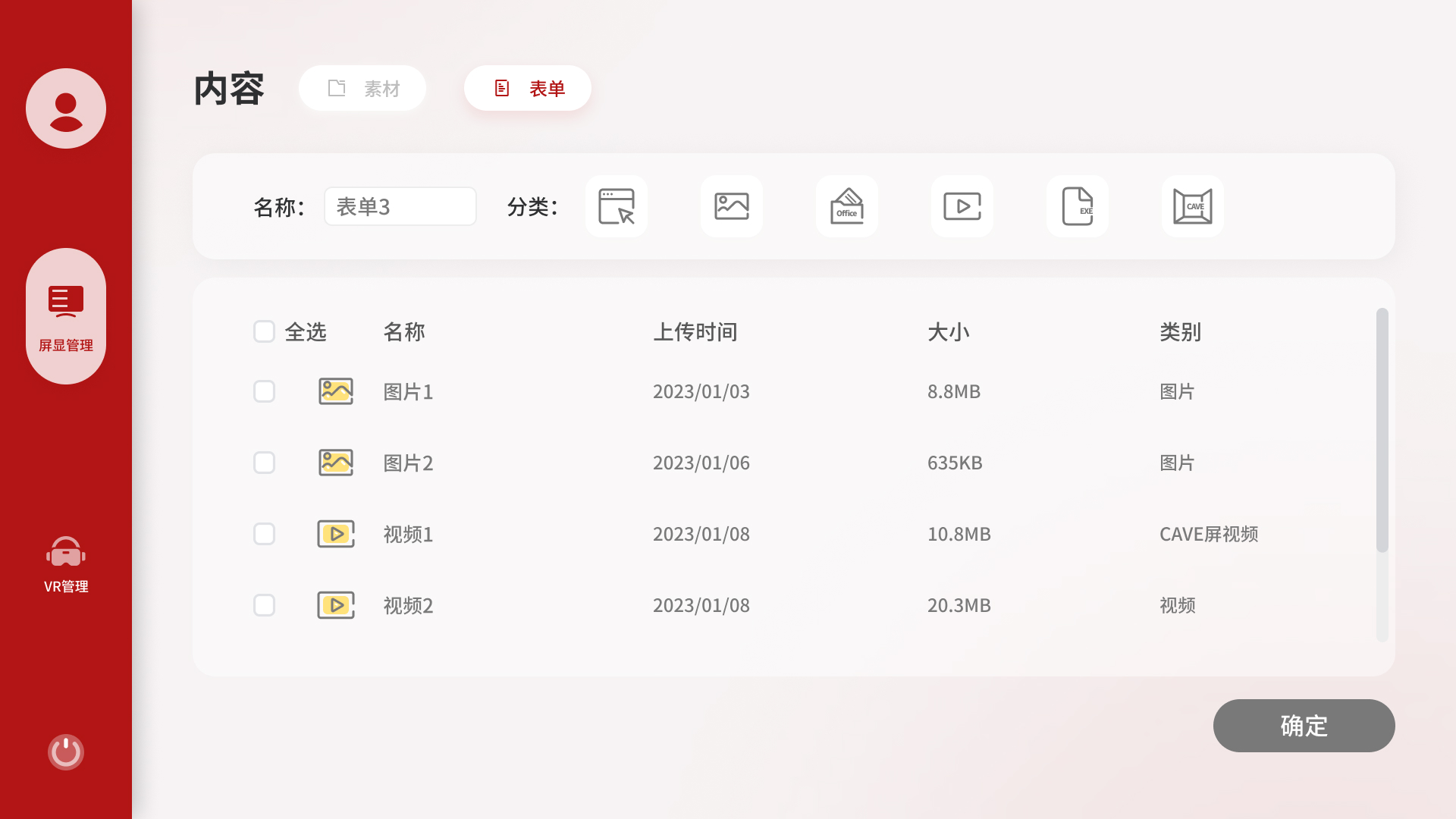Select the CAVE category filter icon

[x=1192, y=206]
